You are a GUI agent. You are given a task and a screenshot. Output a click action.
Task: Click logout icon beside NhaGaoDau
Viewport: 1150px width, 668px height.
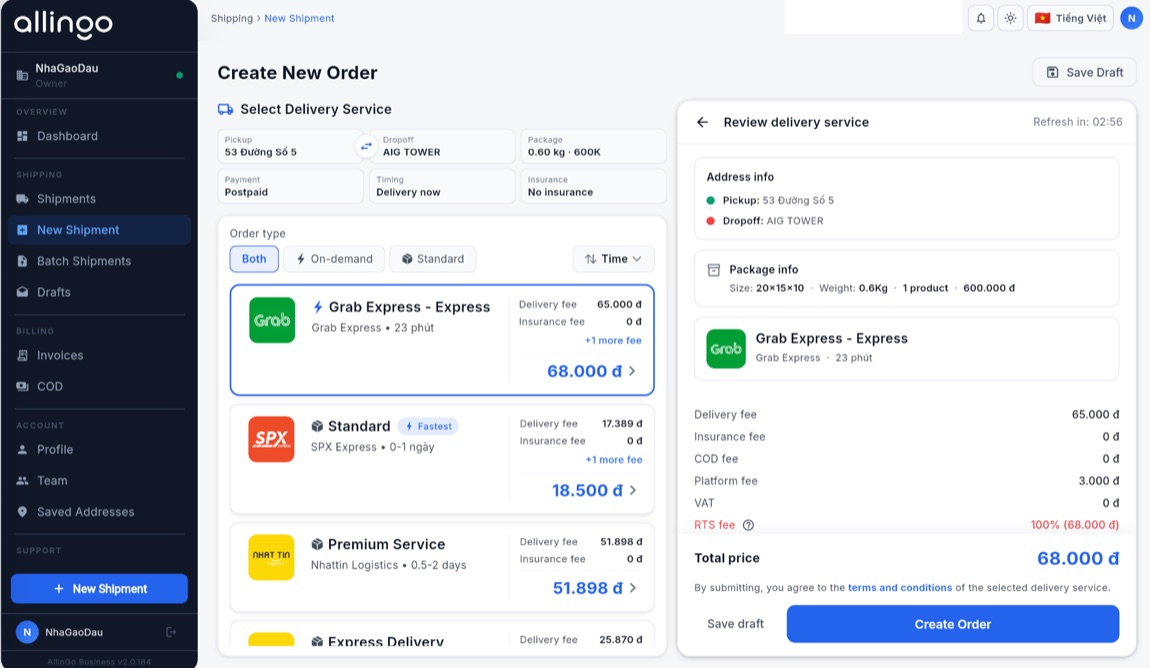tap(171, 632)
